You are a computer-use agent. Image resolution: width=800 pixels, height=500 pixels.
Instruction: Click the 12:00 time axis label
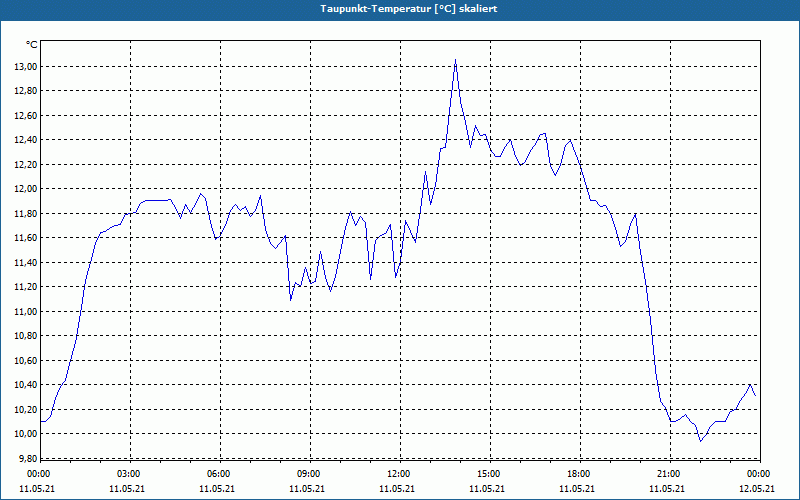pyautogui.click(x=398, y=474)
